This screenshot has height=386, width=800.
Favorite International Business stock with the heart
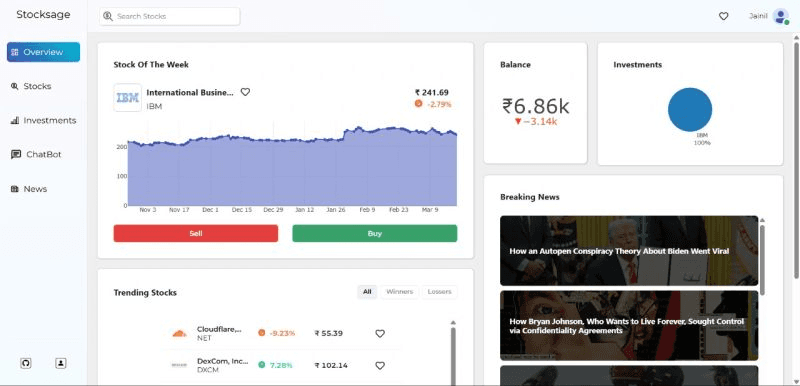click(x=245, y=92)
